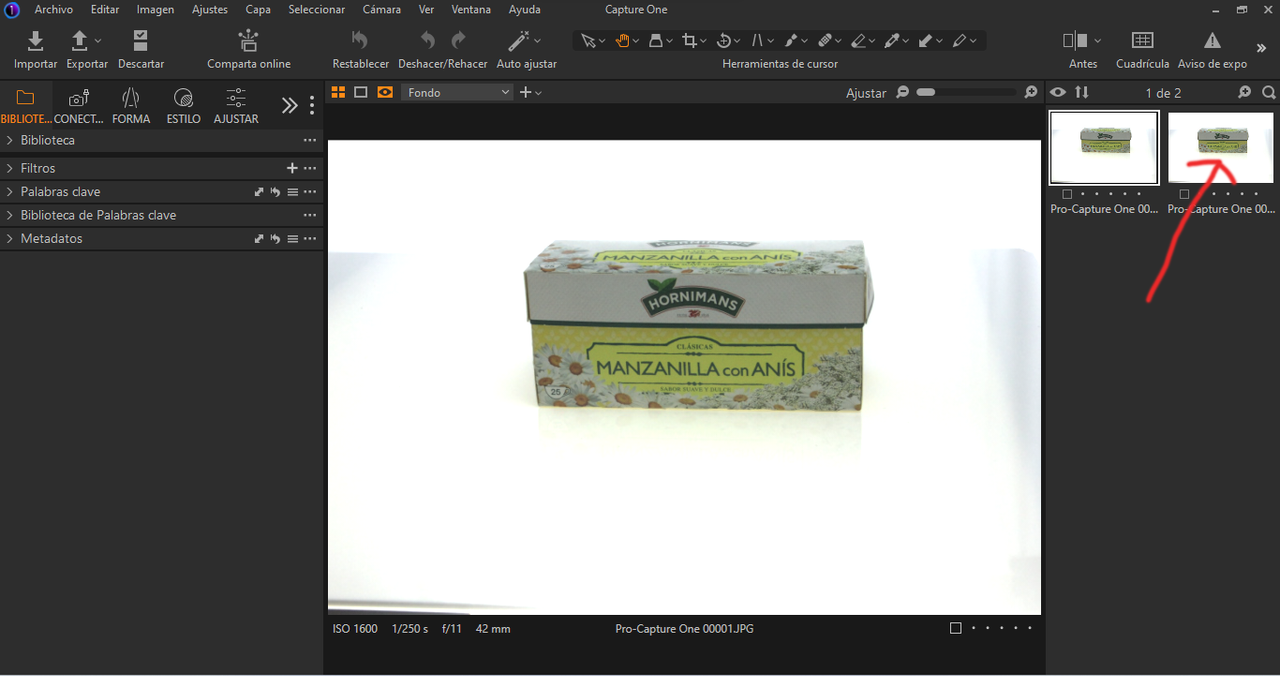1280x676 pixels.
Task: Click Comparta online button
Action: click(249, 50)
